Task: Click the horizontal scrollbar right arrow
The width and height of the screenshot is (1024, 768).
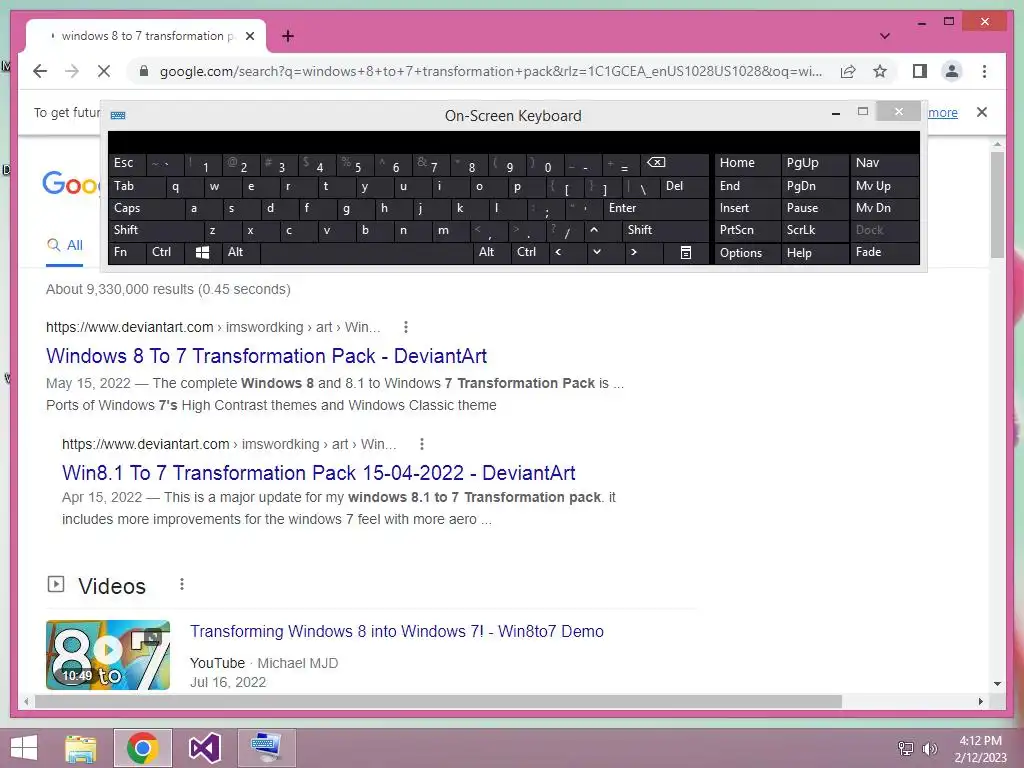Action: coord(981,701)
